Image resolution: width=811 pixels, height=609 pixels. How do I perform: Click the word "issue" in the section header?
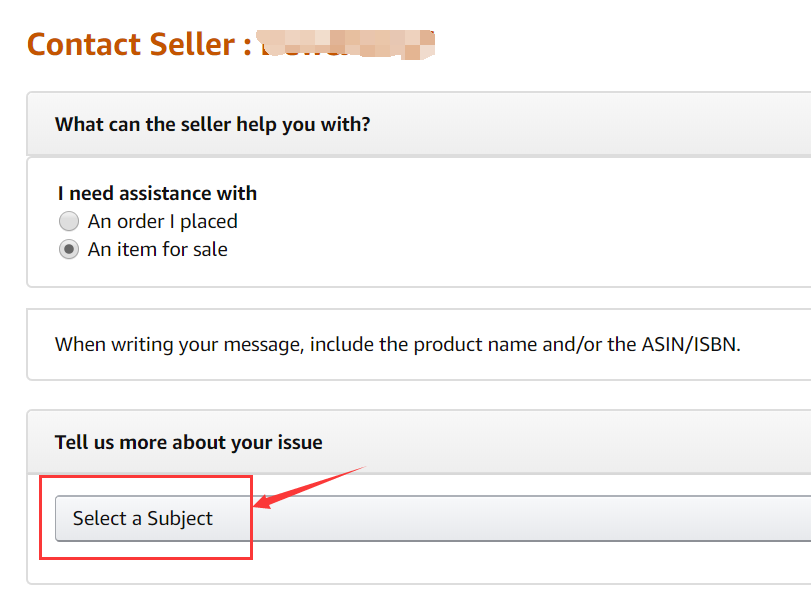(x=298, y=442)
